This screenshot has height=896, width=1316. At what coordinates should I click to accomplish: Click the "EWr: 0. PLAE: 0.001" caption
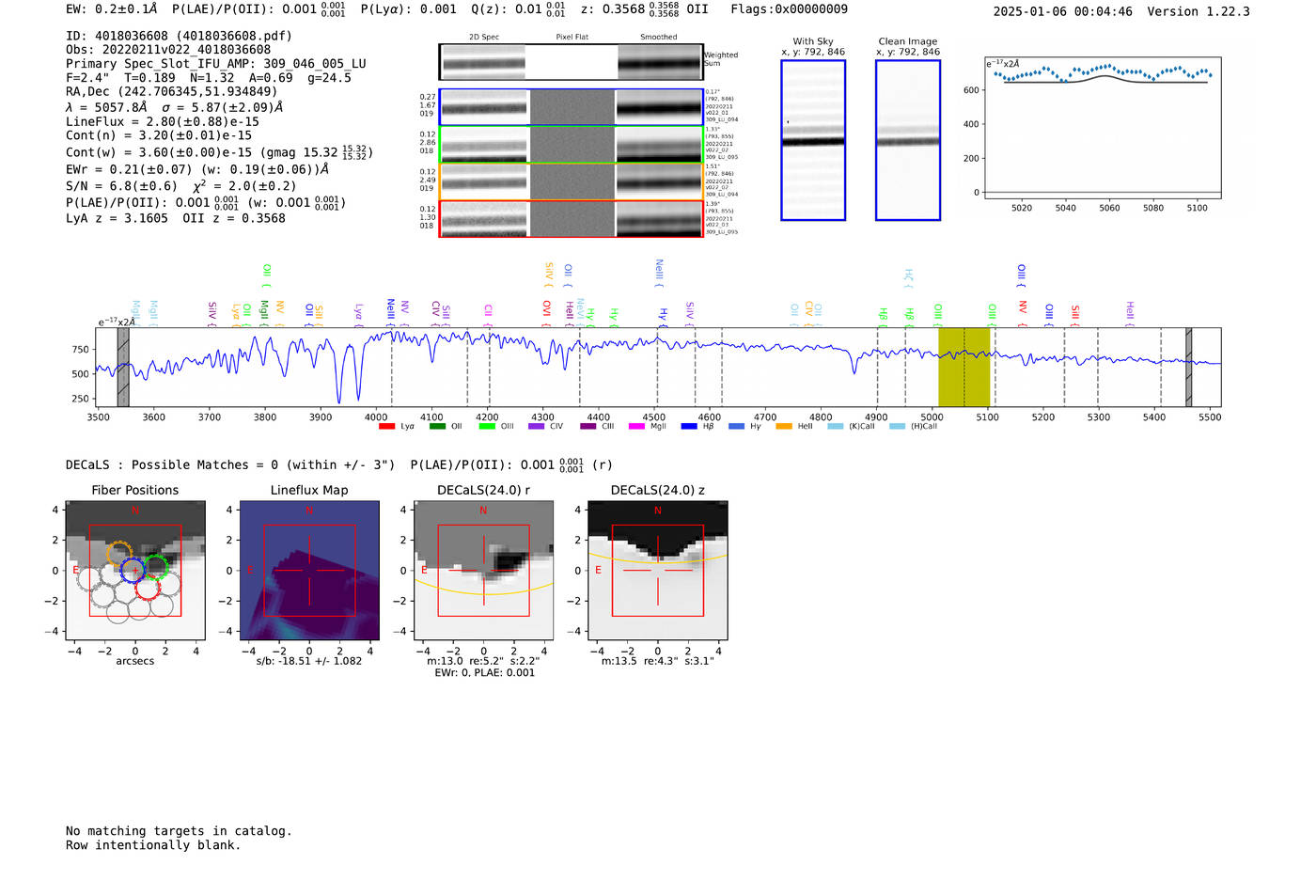[x=484, y=673]
